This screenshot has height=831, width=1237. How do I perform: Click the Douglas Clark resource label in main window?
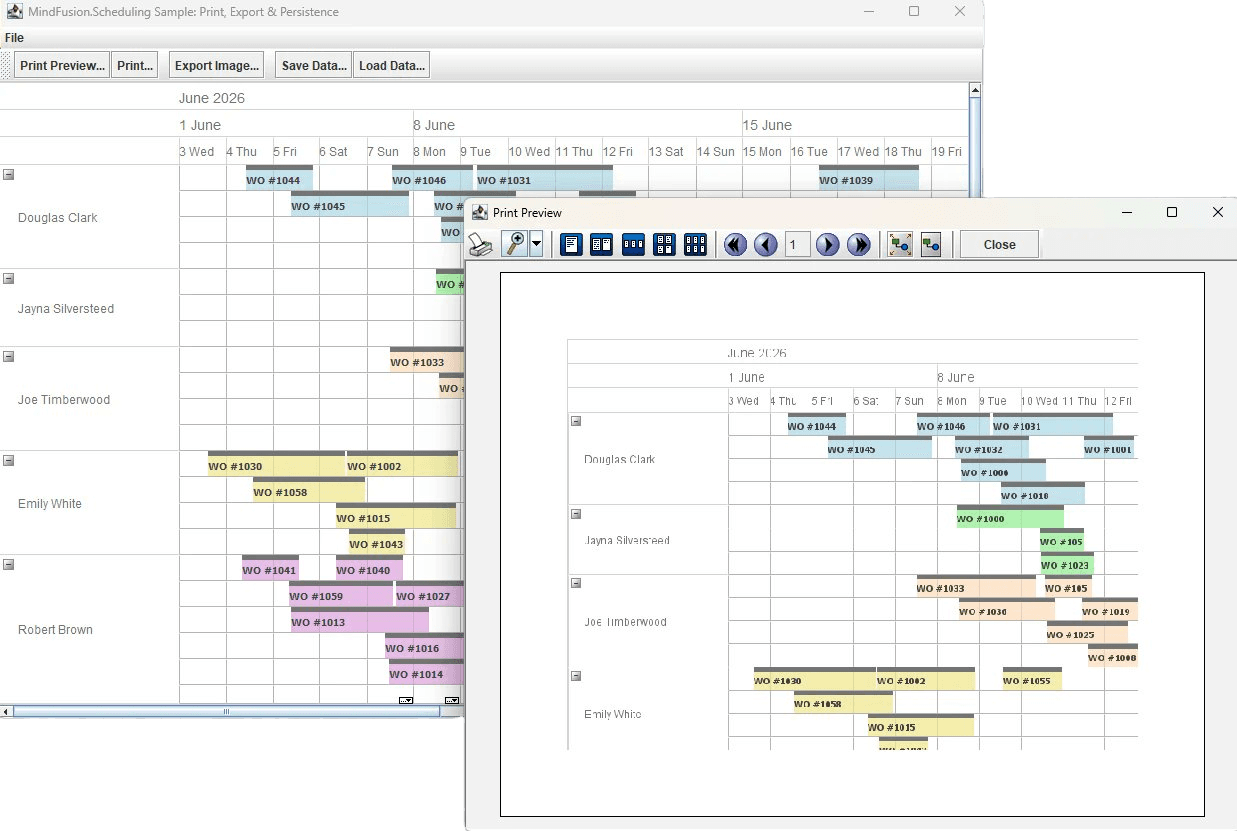[58, 217]
